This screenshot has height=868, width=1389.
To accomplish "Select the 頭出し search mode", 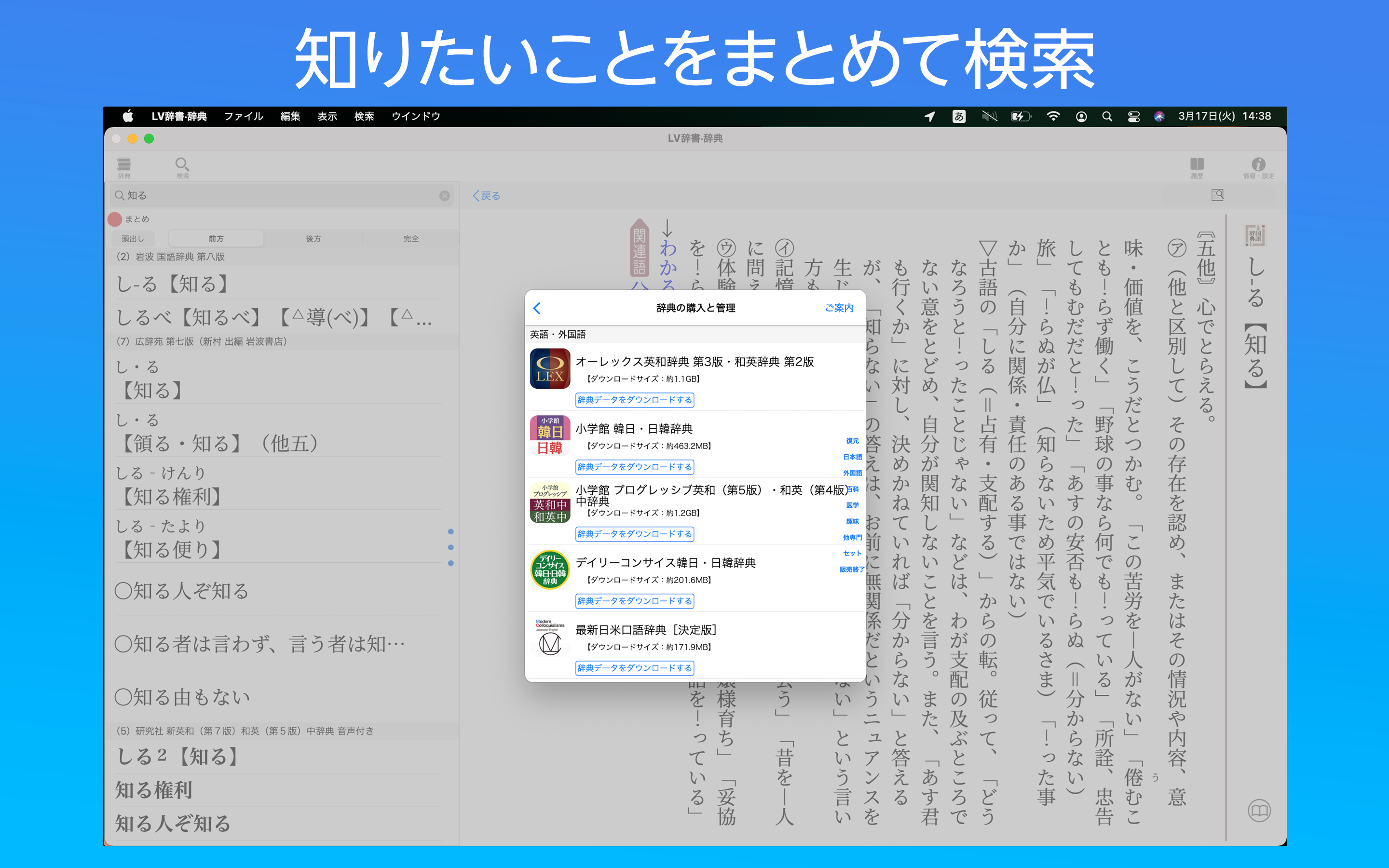I will click(133, 239).
